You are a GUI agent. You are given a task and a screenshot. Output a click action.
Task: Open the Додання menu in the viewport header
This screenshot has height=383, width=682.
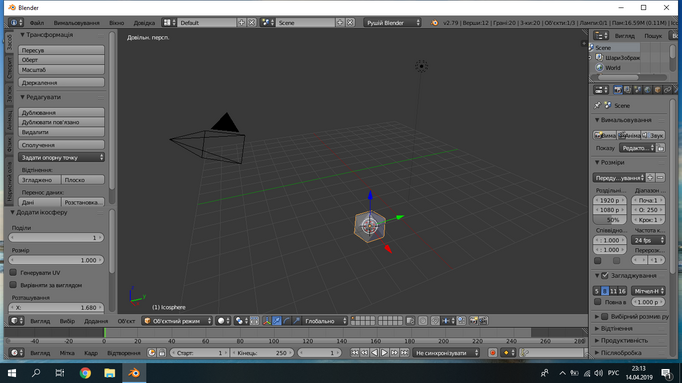click(96, 321)
